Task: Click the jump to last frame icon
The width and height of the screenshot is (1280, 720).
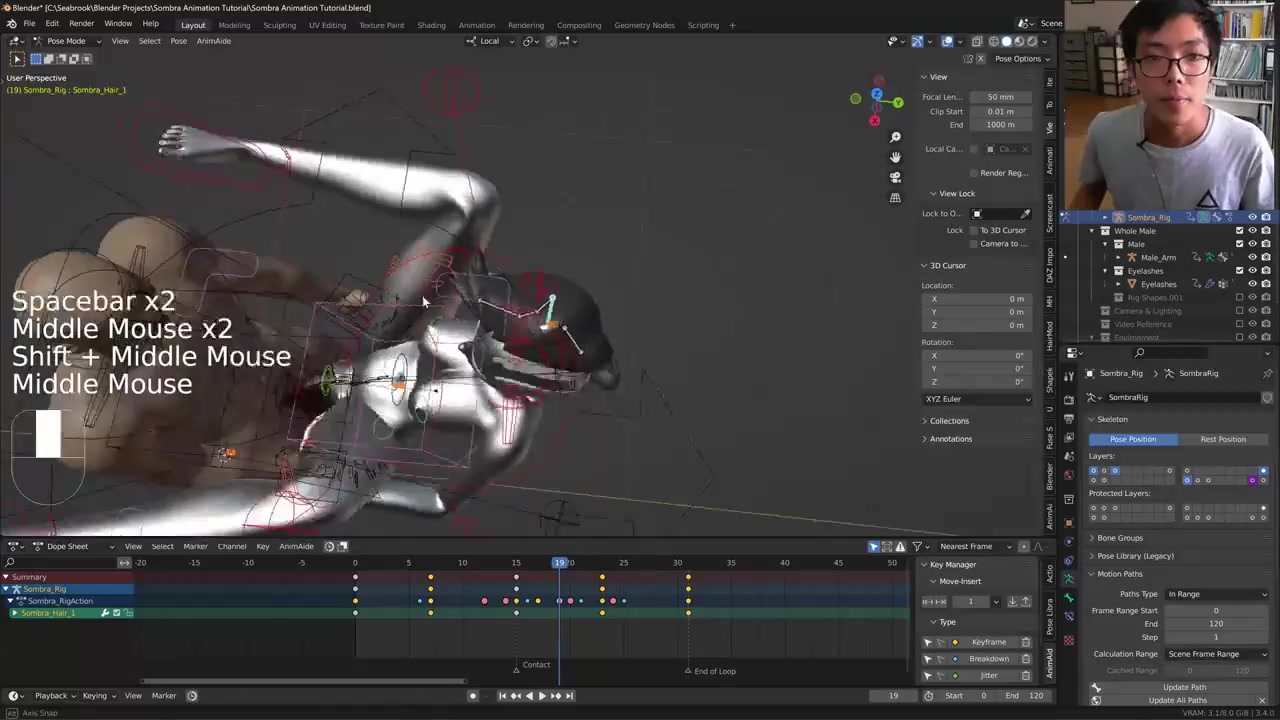Action: tap(570, 696)
